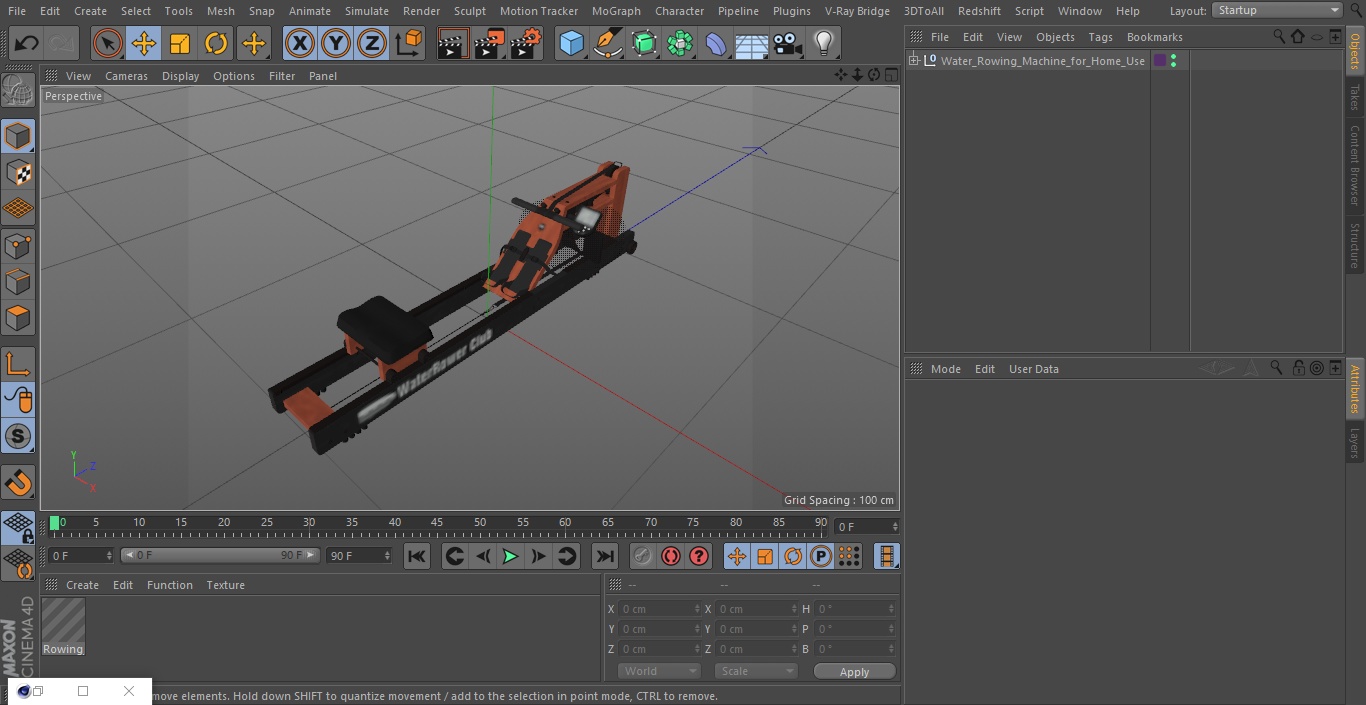Click frame 50 on timeline ruler
The width and height of the screenshot is (1366, 705).
[x=480, y=522]
